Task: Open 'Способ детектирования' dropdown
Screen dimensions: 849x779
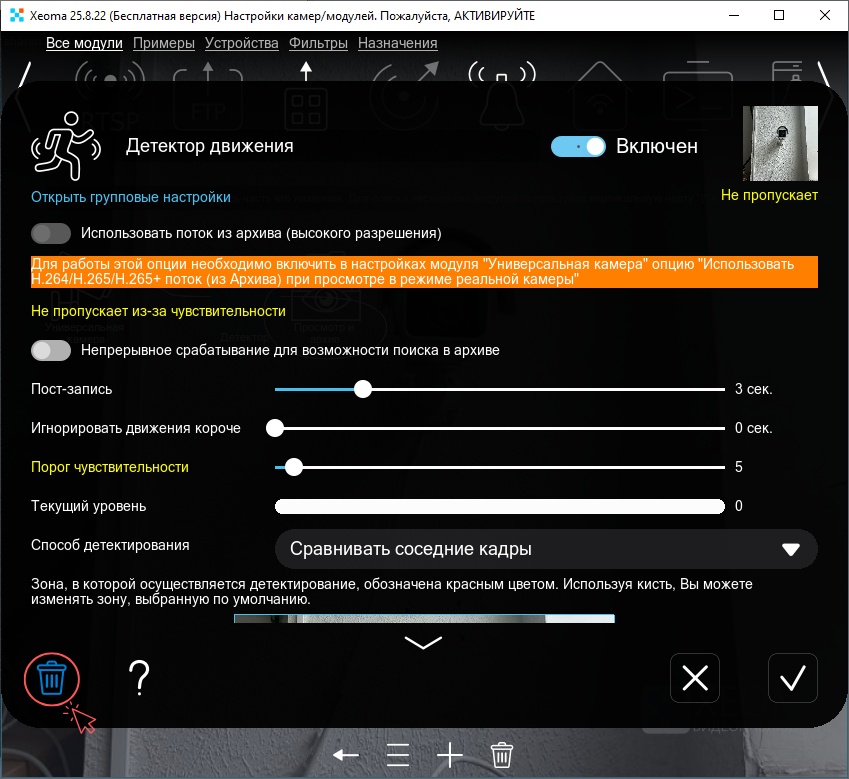Action: (546, 549)
